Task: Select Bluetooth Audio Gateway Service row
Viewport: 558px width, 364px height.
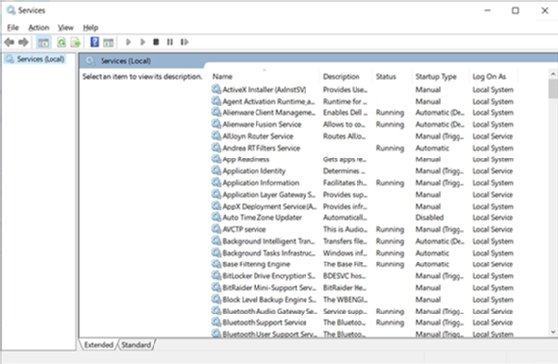Action: [x=363, y=311]
